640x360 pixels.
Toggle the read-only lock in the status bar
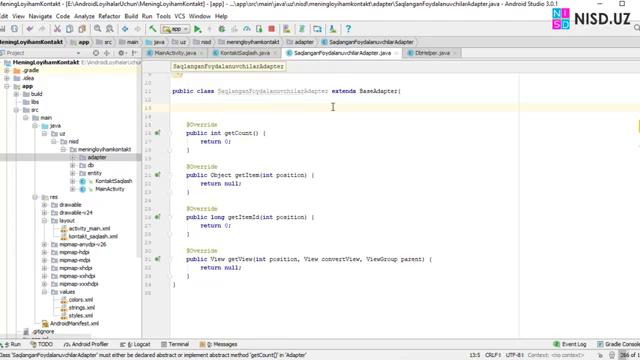(600, 355)
